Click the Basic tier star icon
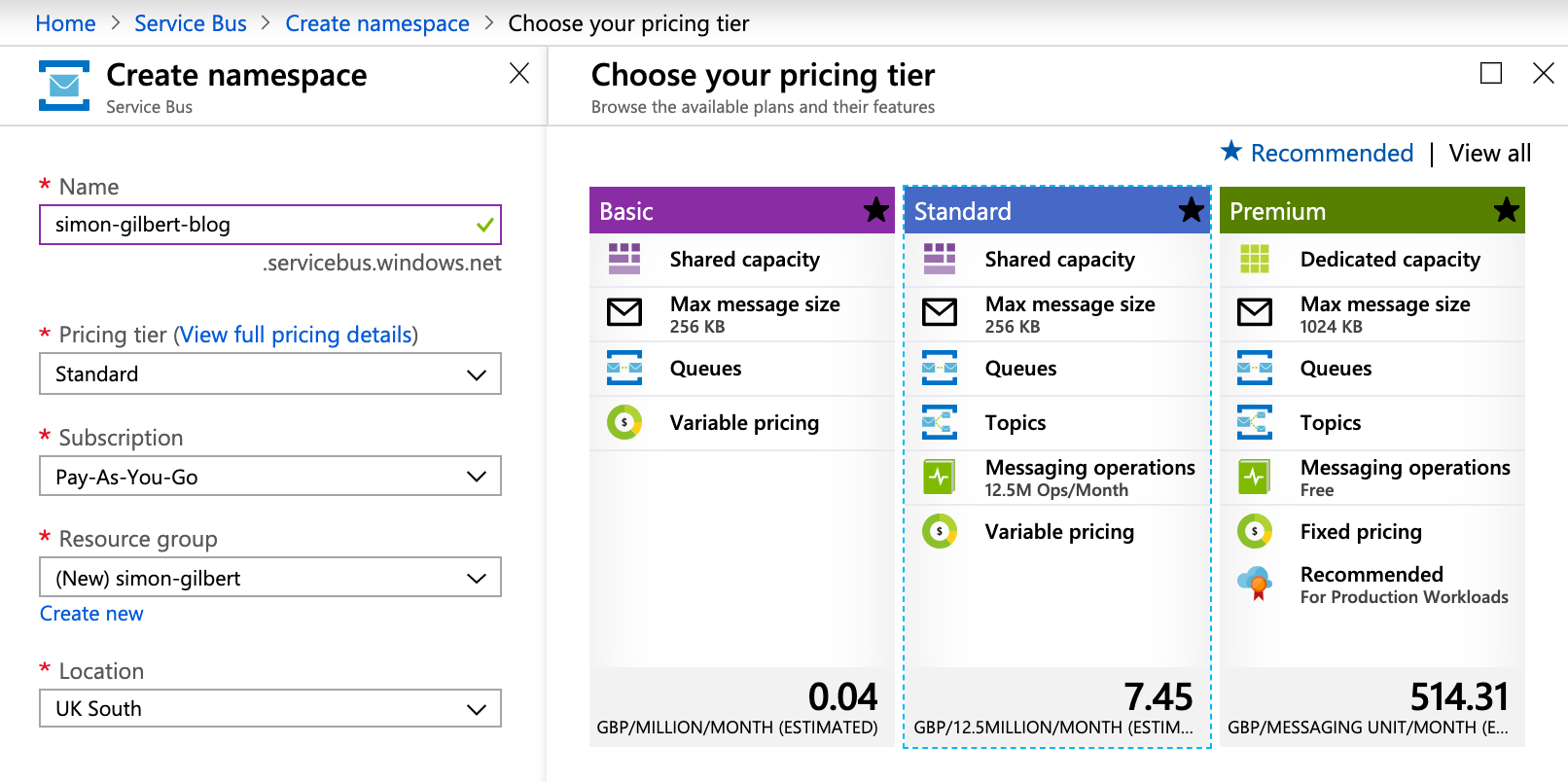Screen dimensions: 1568x782 point(876,209)
